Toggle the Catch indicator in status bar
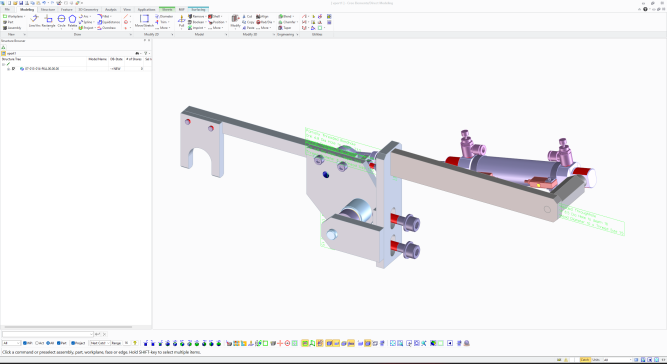 [x=585, y=360]
